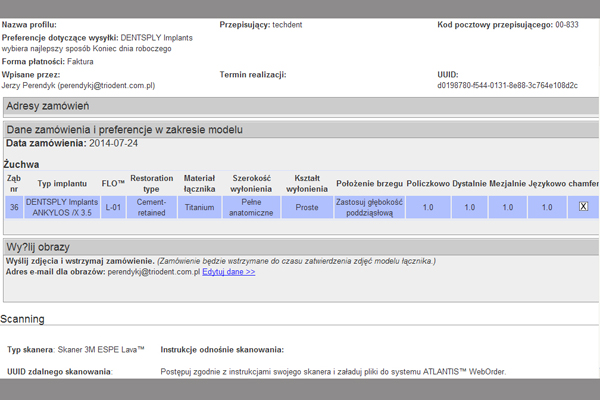
Task: Toggle the chamfer checkbox for tooth 36
Action: (584, 207)
